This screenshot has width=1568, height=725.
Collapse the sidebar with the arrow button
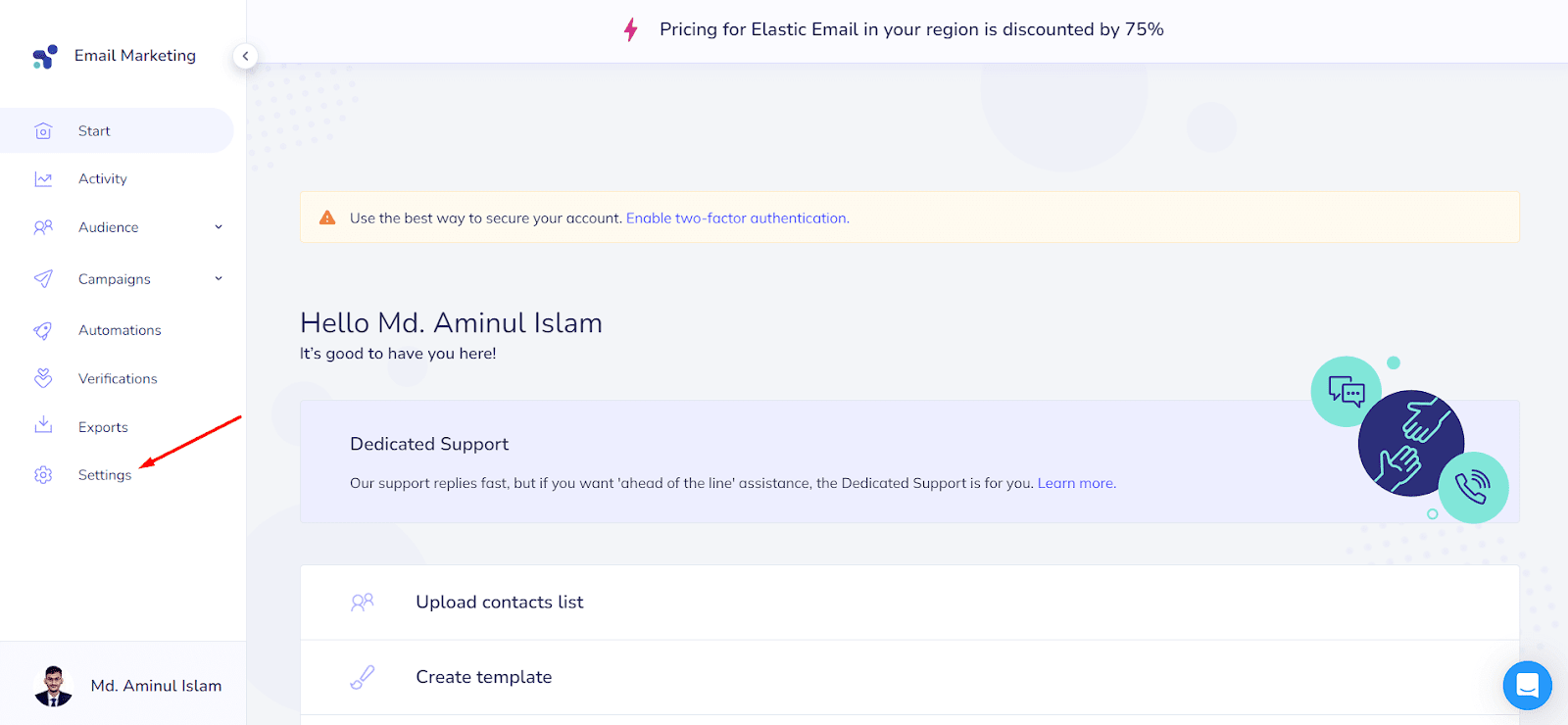point(245,56)
